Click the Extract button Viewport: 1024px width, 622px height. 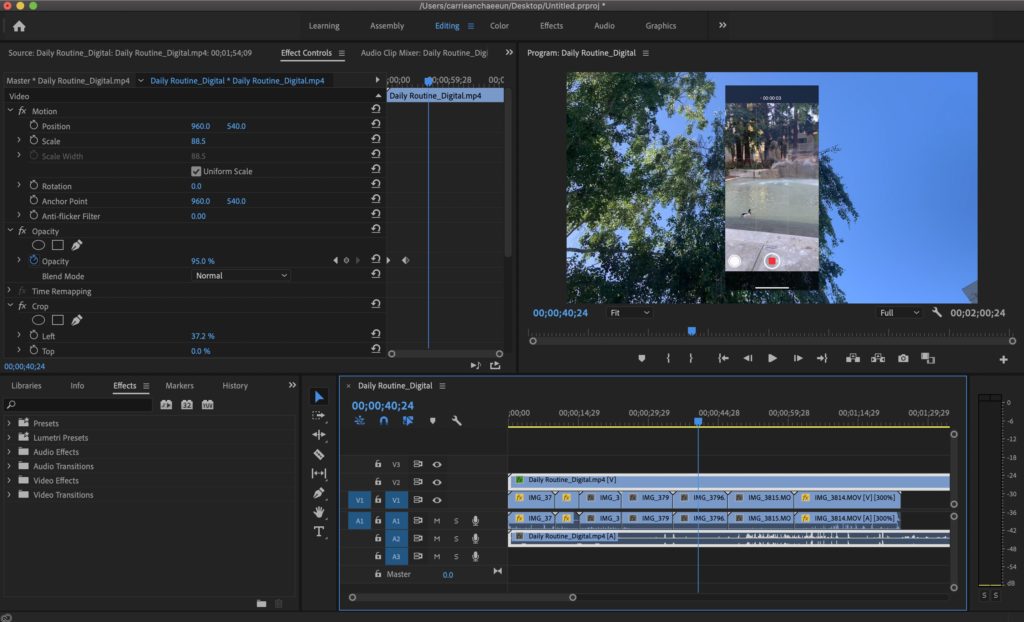click(x=878, y=358)
